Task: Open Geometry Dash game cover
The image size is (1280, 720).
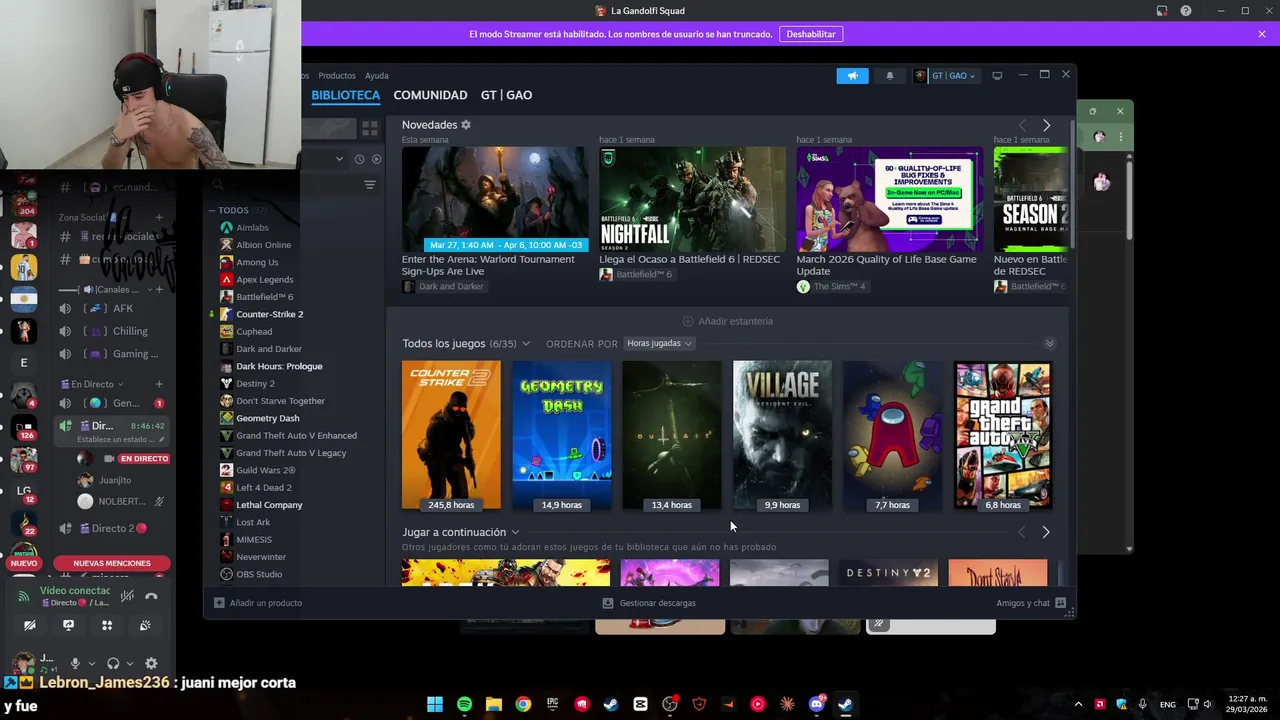Action: tap(561, 436)
